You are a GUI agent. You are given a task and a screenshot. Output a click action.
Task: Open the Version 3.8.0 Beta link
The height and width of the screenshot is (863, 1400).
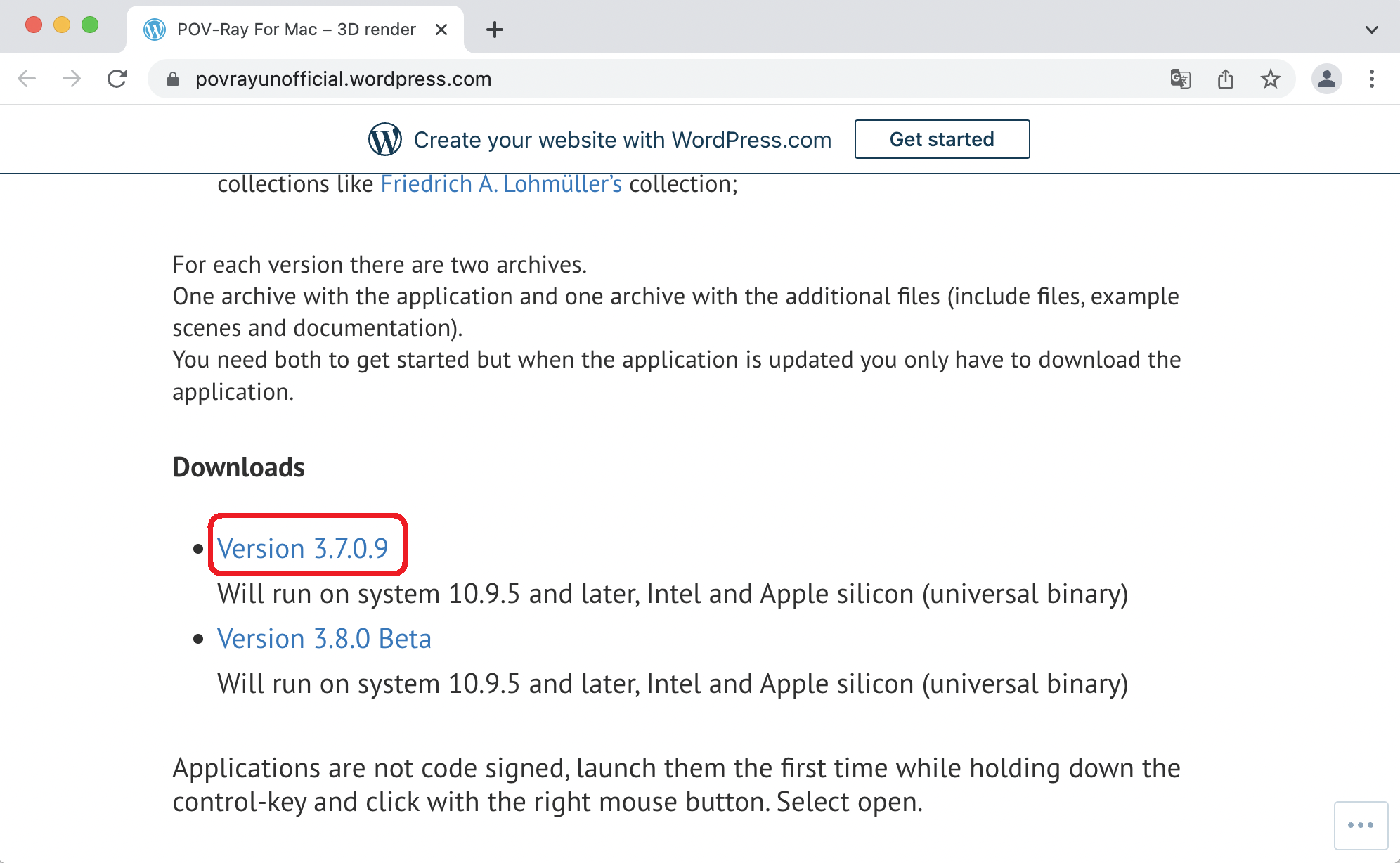point(324,638)
